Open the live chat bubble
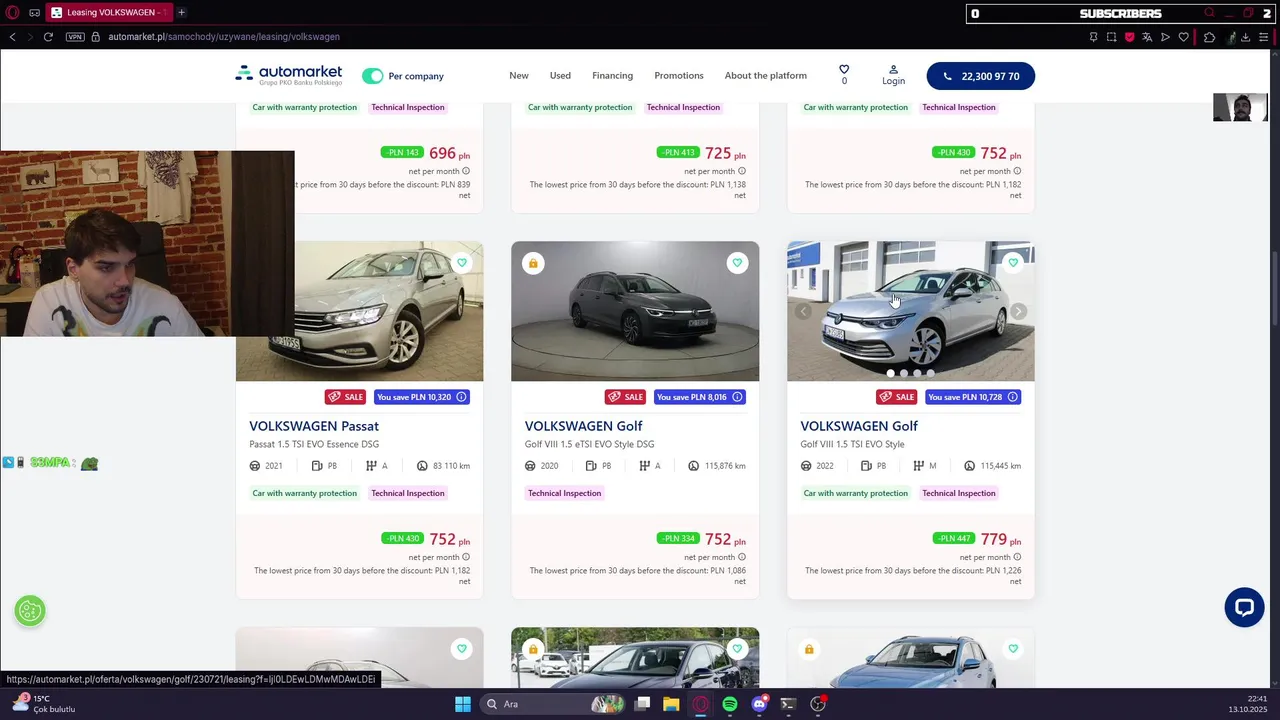1280x720 pixels. (1244, 607)
